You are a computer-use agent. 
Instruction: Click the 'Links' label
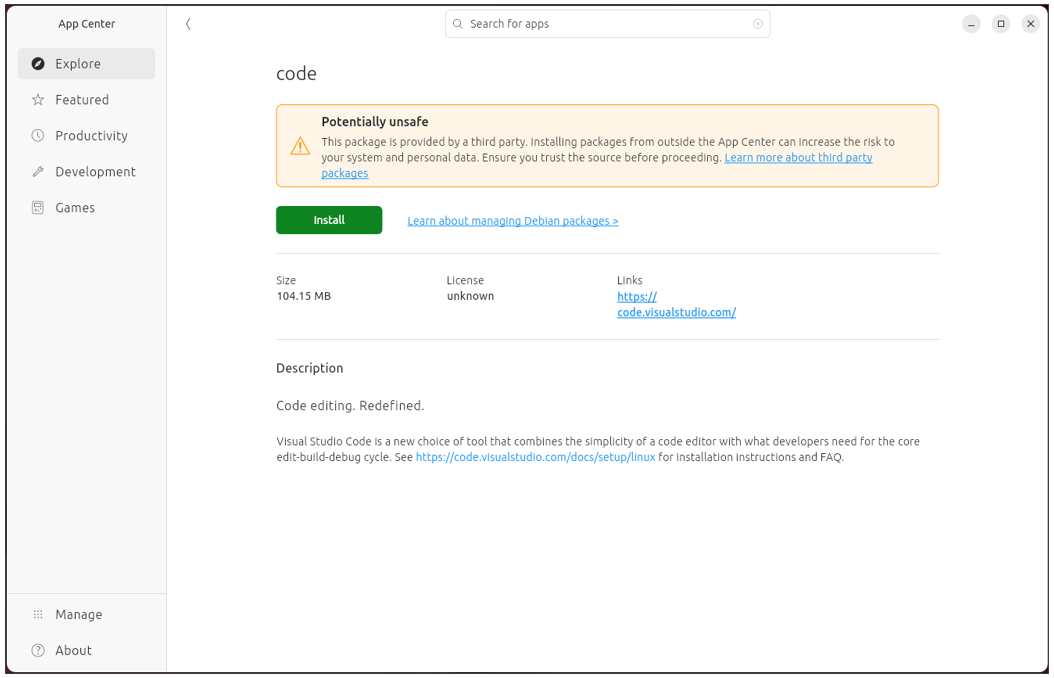(630, 280)
